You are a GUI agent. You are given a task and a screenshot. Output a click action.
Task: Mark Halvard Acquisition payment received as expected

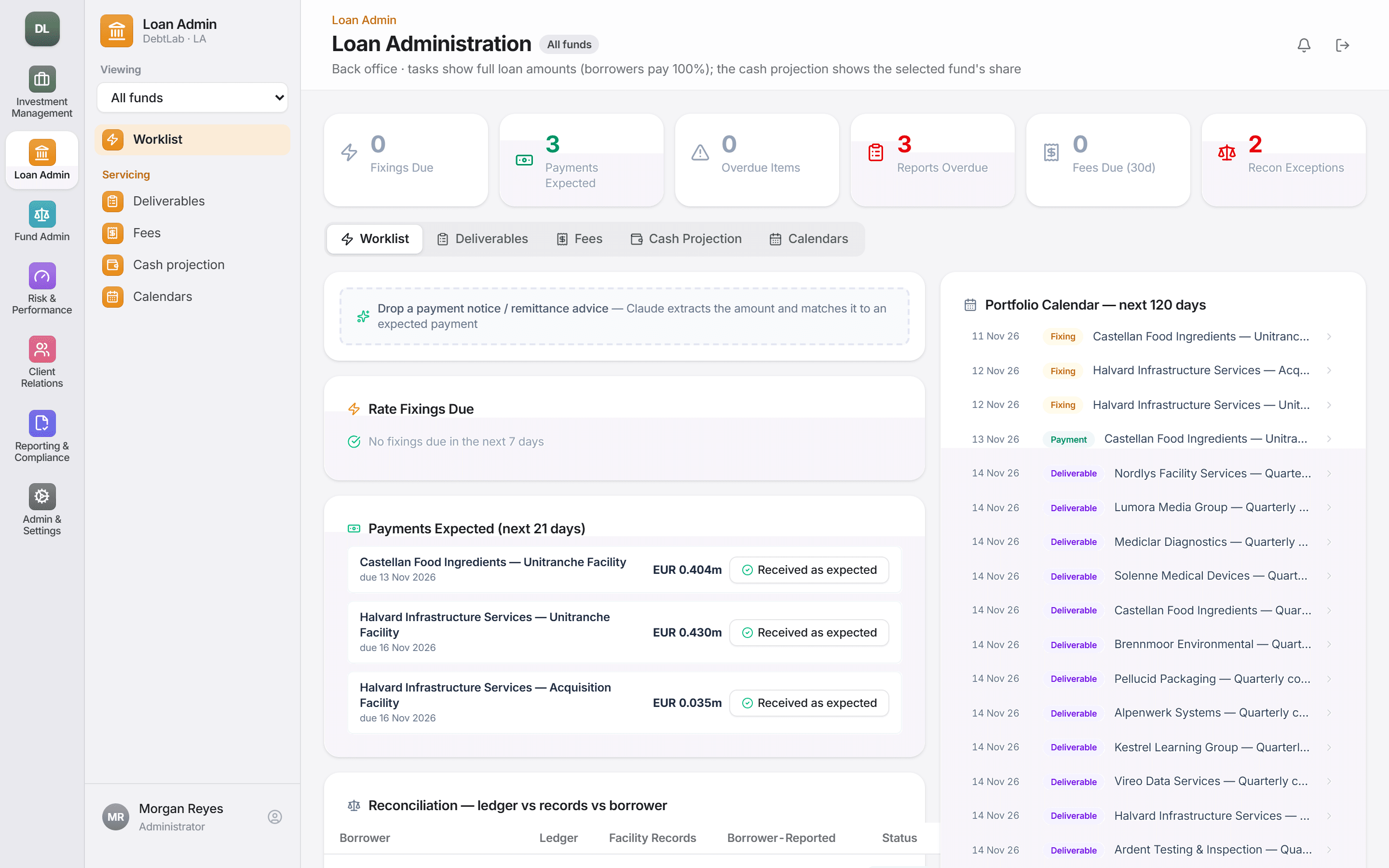(809, 703)
